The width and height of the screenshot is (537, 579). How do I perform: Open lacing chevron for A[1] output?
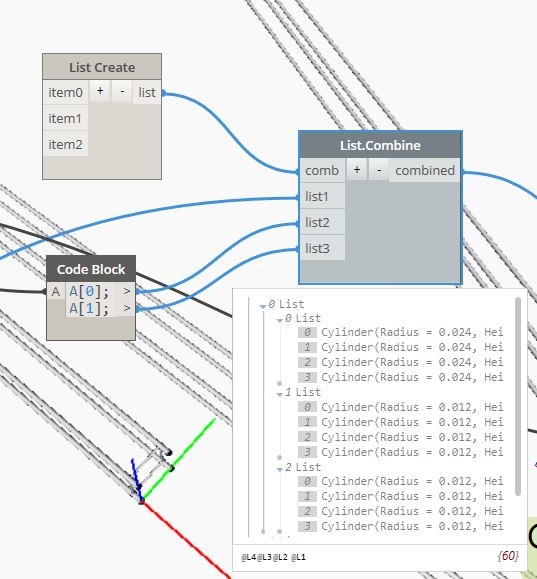point(127,308)
